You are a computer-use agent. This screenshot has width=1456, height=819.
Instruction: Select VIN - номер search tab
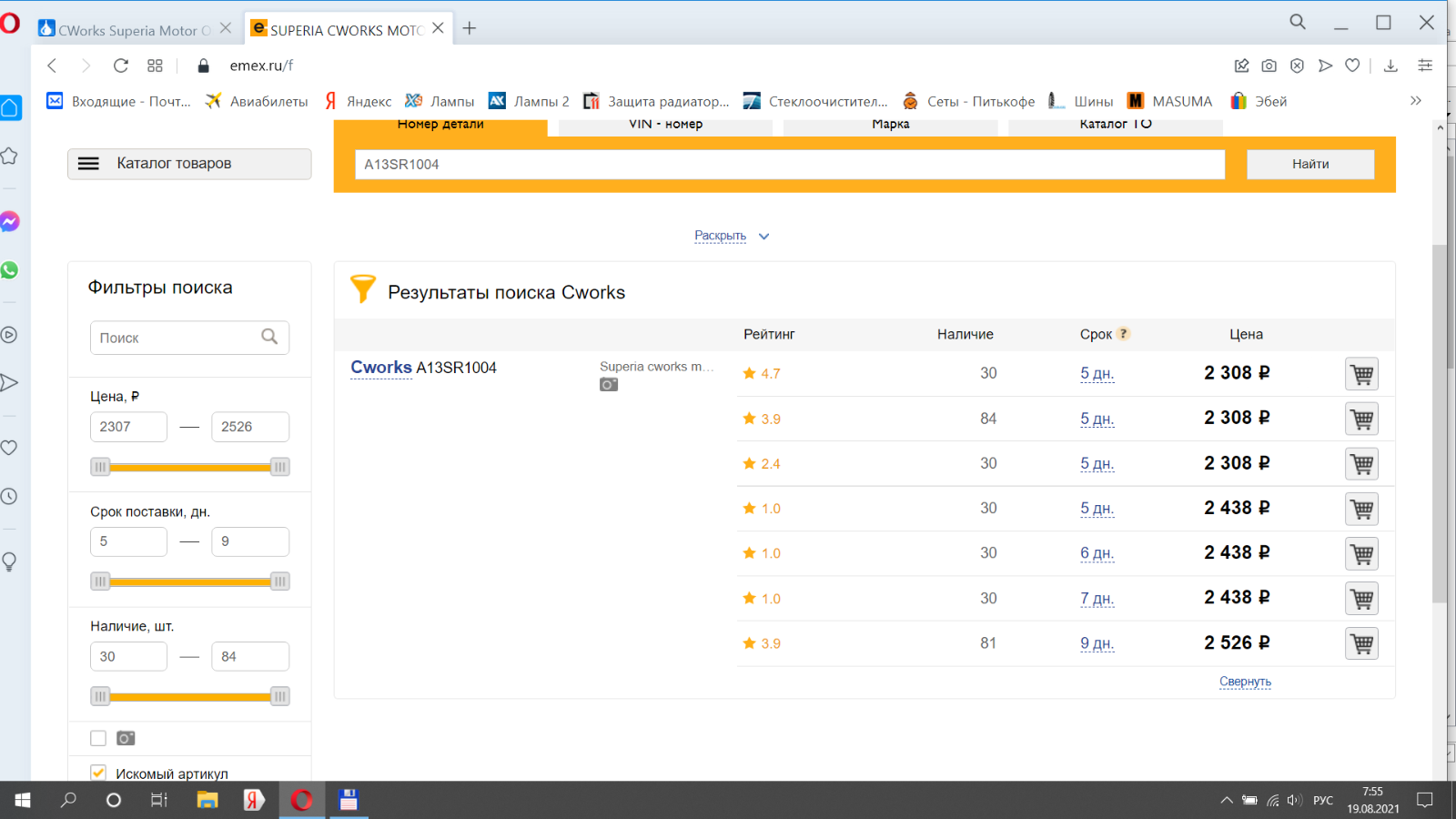click(666, 126)
